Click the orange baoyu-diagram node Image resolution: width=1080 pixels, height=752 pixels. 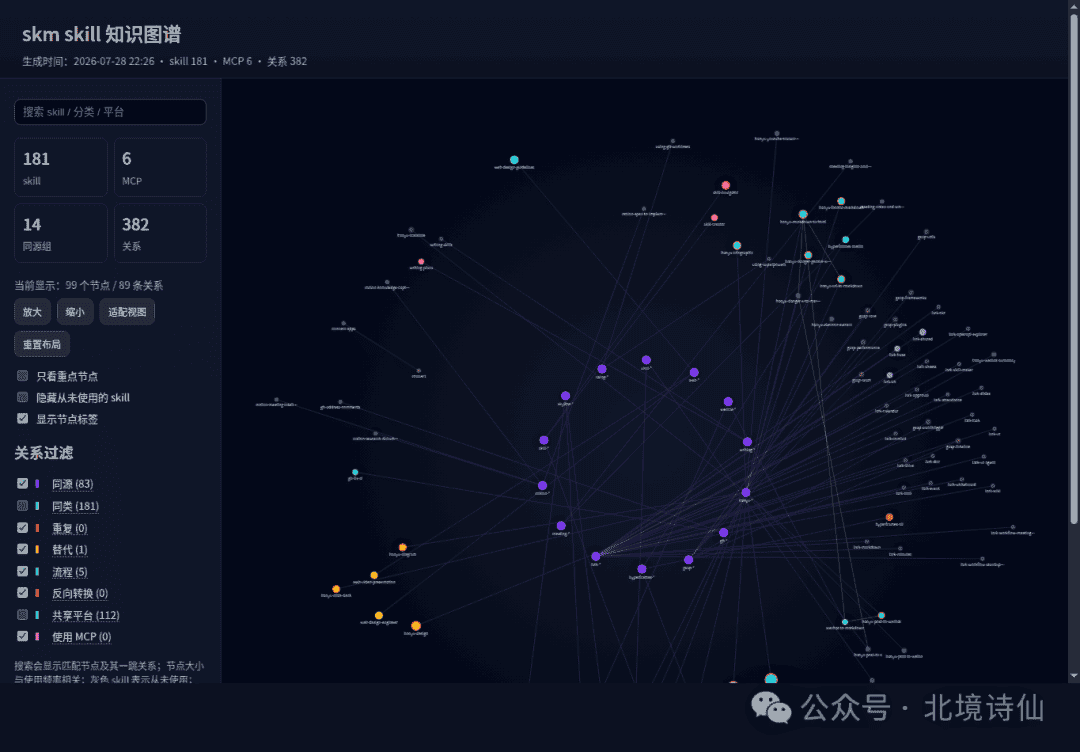coord(403,547)
